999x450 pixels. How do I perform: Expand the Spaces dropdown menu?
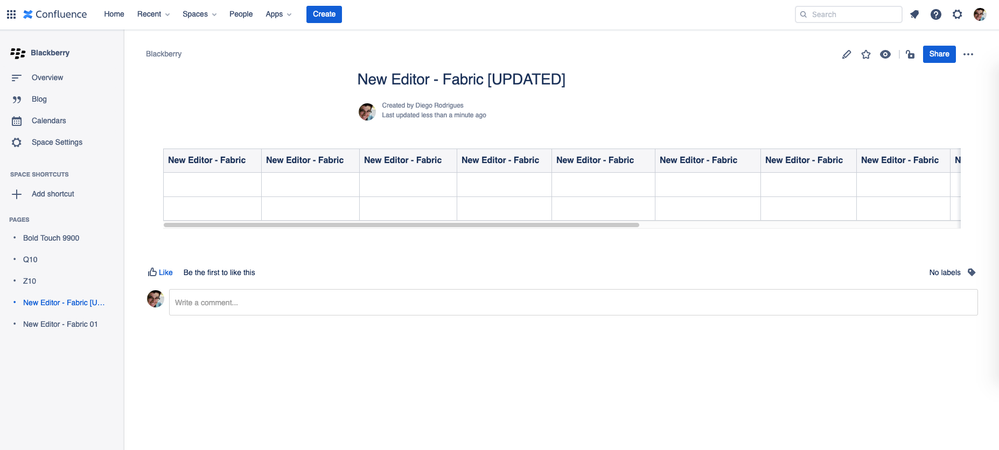pyautogui.click(x=199, y=14)
